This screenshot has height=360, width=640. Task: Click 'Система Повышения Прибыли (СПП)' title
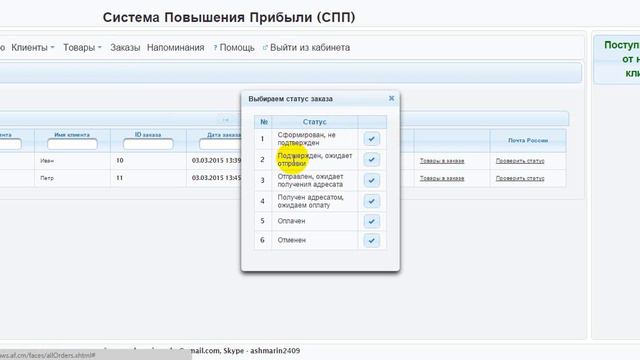[229, 18]
